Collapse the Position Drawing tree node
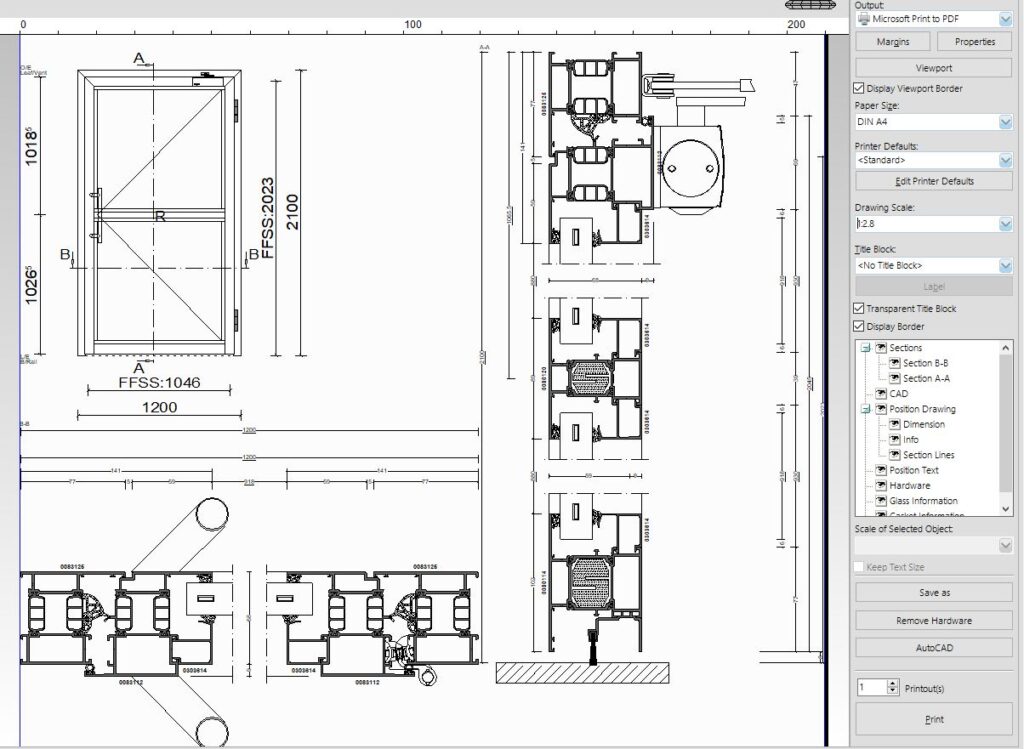1024x749 pixels. [866, 409]
